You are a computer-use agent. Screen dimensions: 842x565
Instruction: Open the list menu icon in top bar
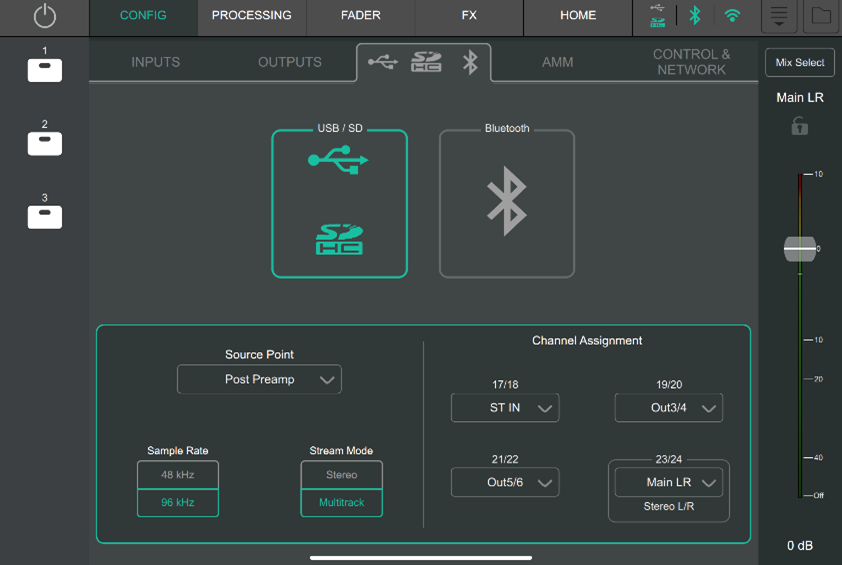[779, 16]
